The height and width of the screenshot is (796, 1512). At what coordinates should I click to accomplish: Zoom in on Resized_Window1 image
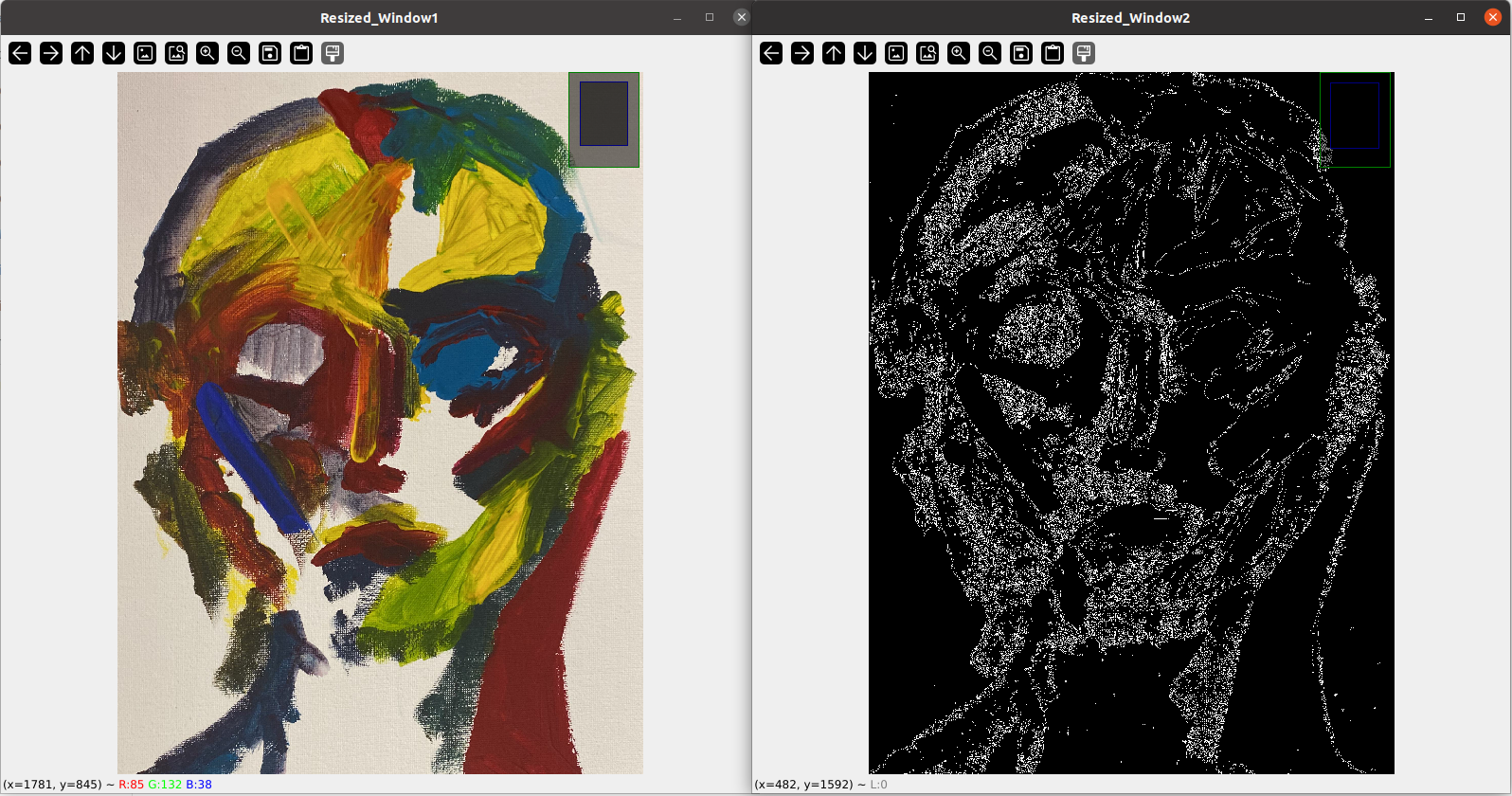(207, 53)
